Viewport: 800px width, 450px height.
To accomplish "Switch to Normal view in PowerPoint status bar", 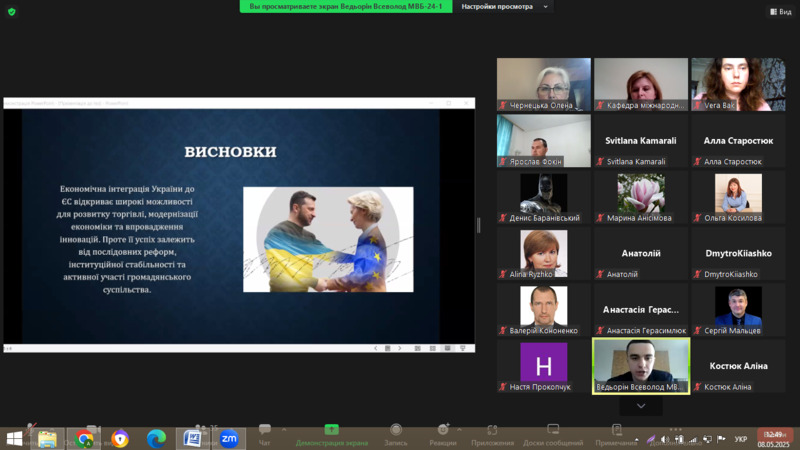I will coord(417,348).
